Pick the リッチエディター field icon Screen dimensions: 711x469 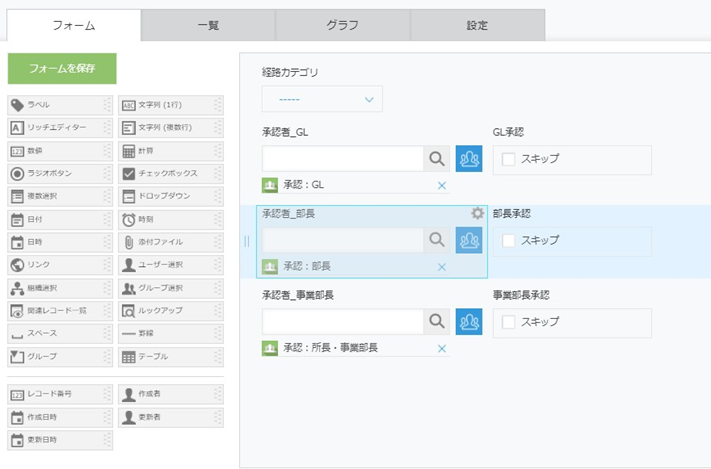(x=17, y=128)
